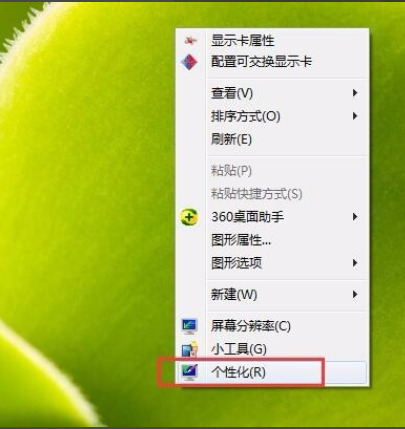The image size is (405, 429).
Task: Expand the 排序方式(O) submenu arrow
Action: [x=355, y=116]
